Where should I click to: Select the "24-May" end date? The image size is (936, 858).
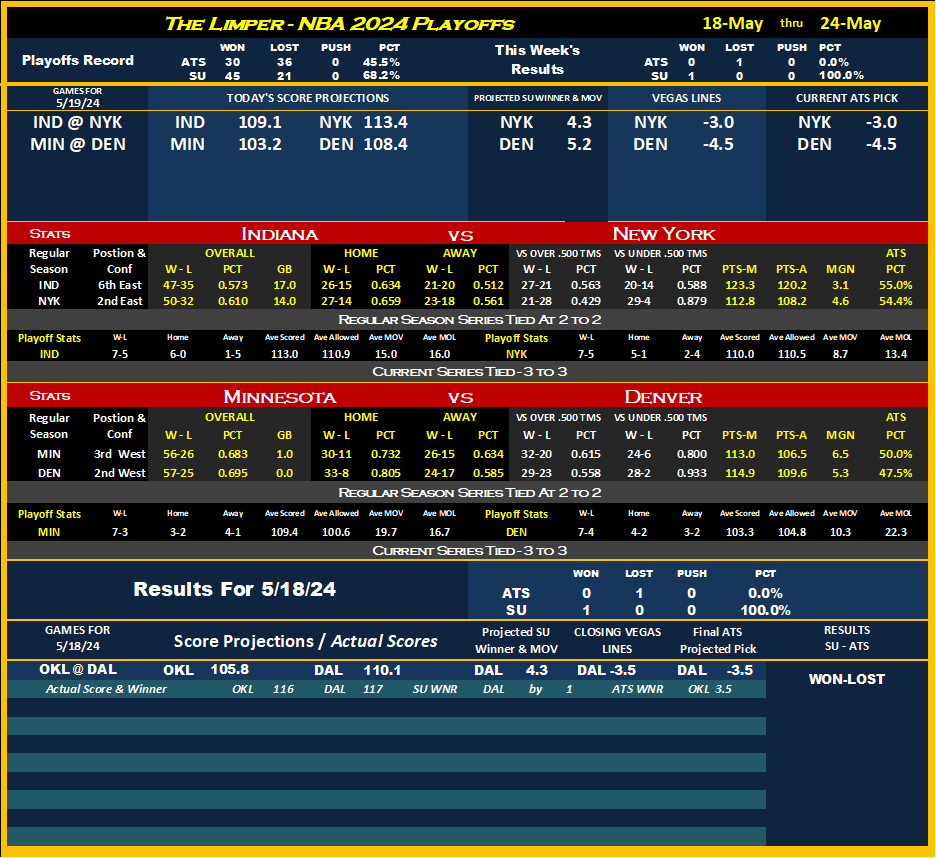850,23
